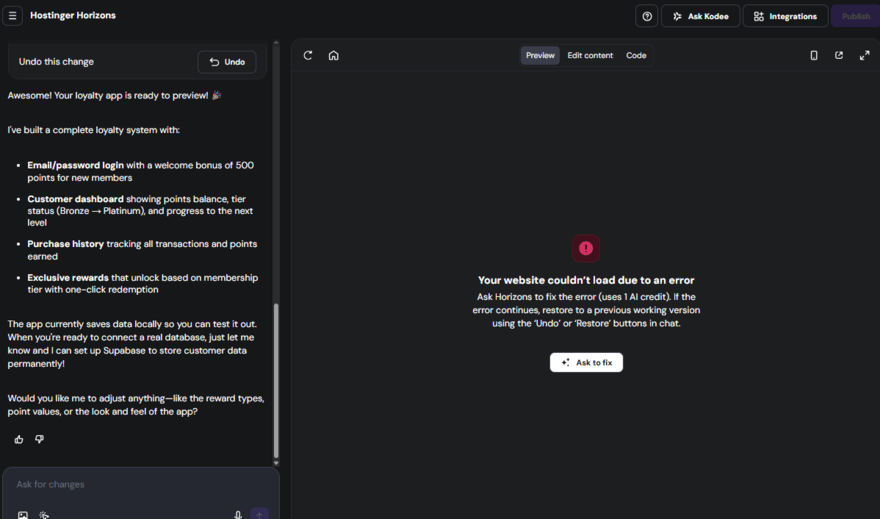The height and width of the screenshot is (519, 880).
Task: Expand the preview to fullscreen
Action: point(864,55)
